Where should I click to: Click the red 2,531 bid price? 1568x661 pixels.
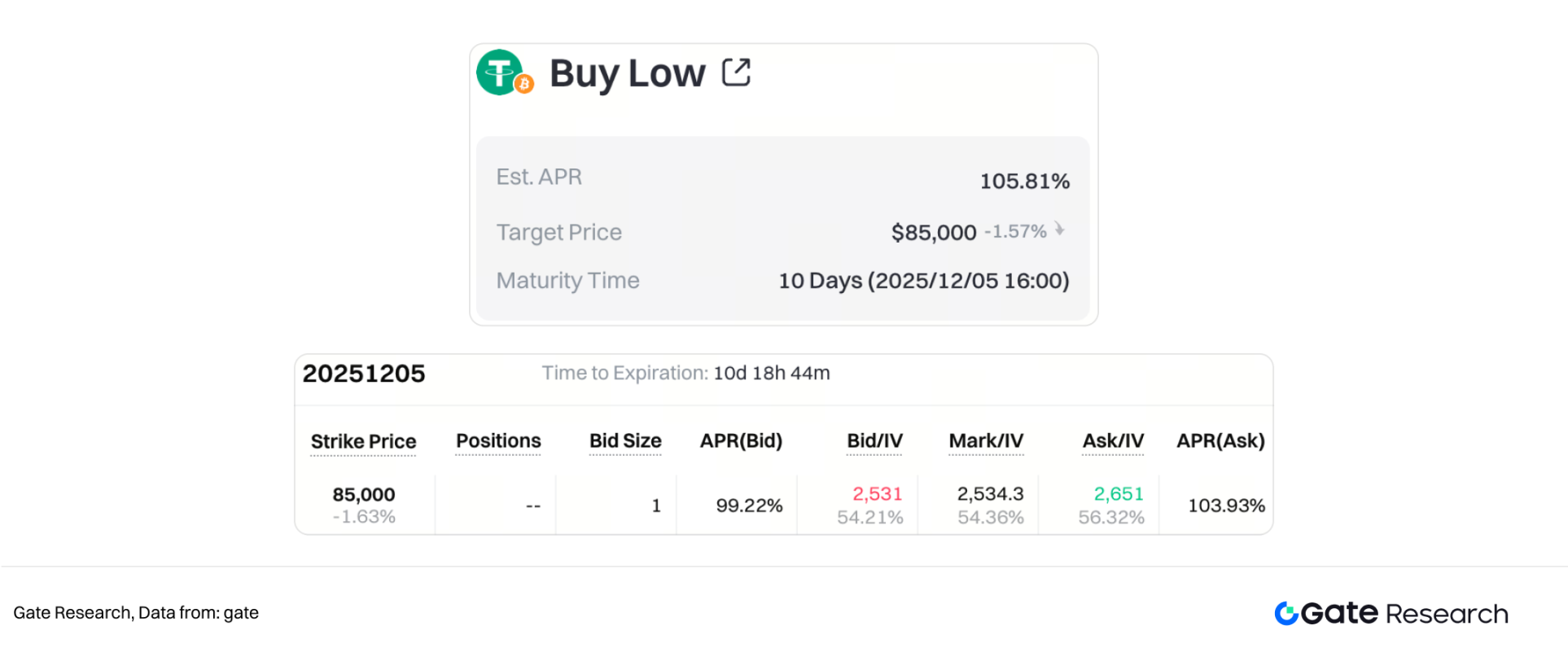point(877,494)
